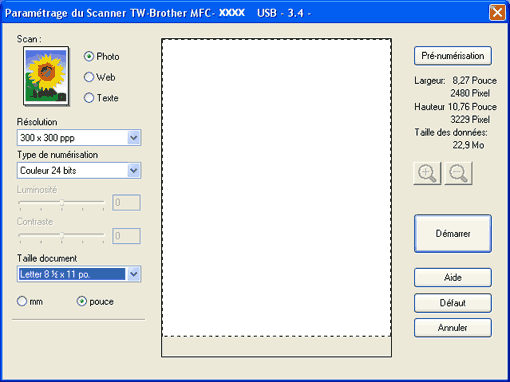510x382 pixels.
Task: Click the Letter 8 ½ x 11 po. field
Action: [x=79, y=274]
